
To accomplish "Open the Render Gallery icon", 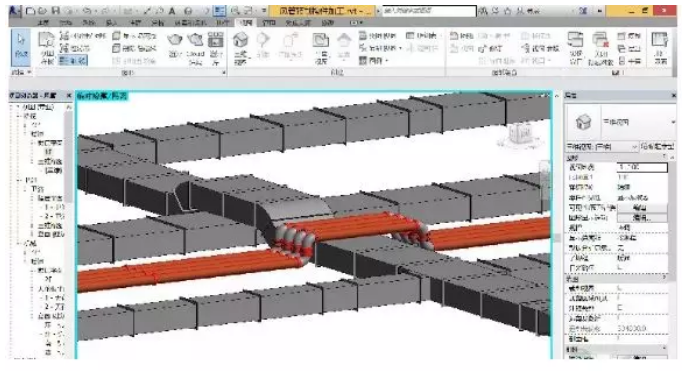I will click(215, 48).
